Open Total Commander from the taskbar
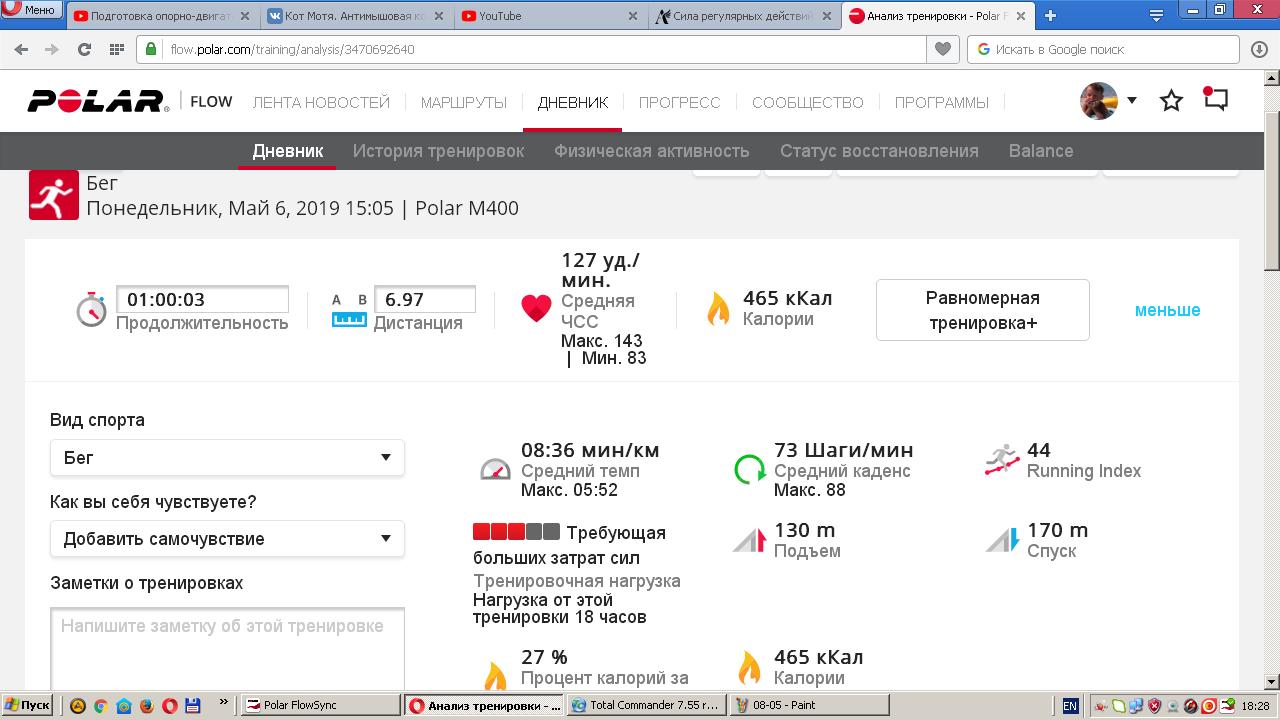The image size is (1280, 720). pyautogui.click(x=646, y=705)
